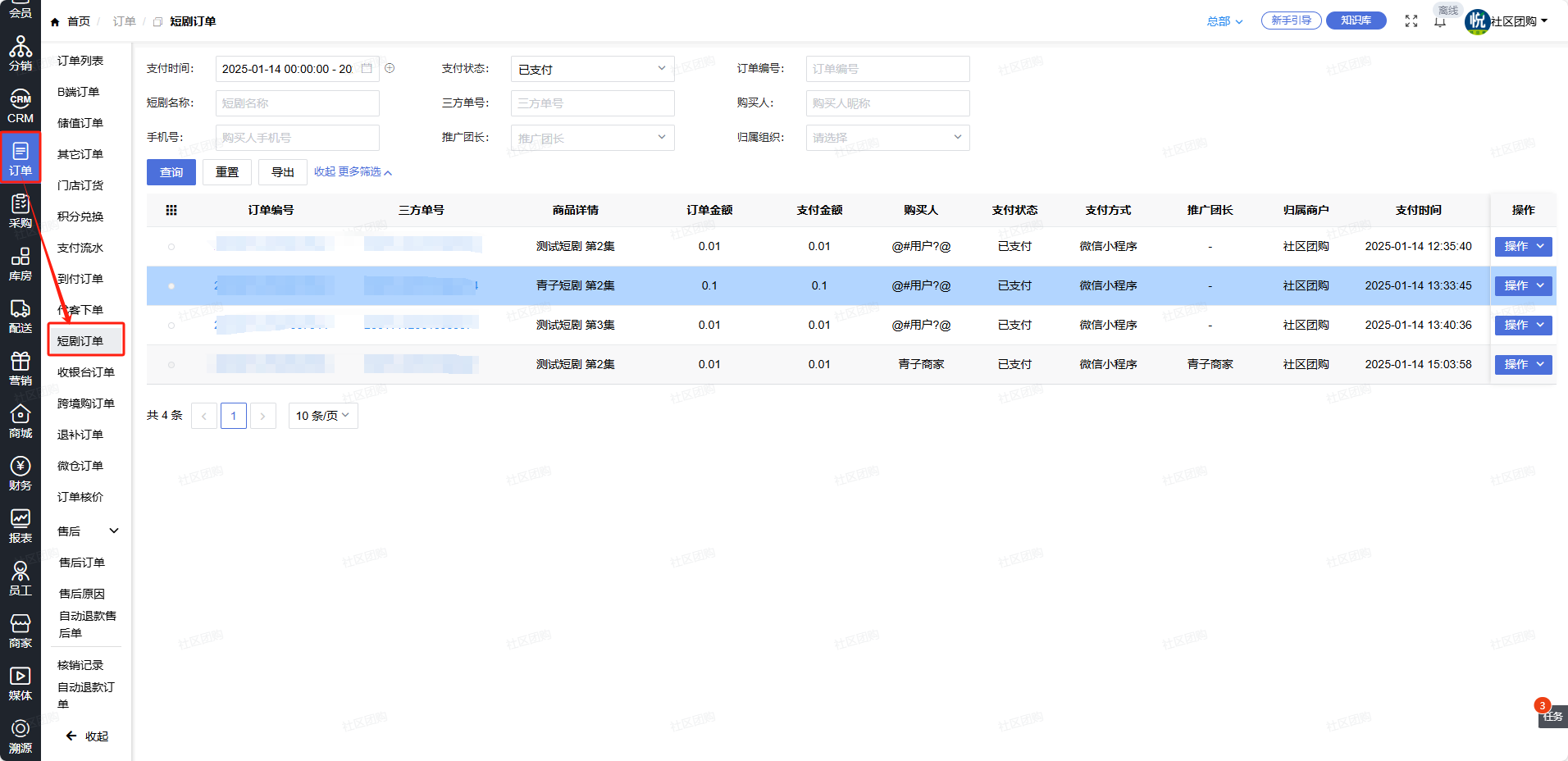Screen dimensions: 1568x761
Task: Select radio for 青子商家 order row
Action: tap(171, 365)
